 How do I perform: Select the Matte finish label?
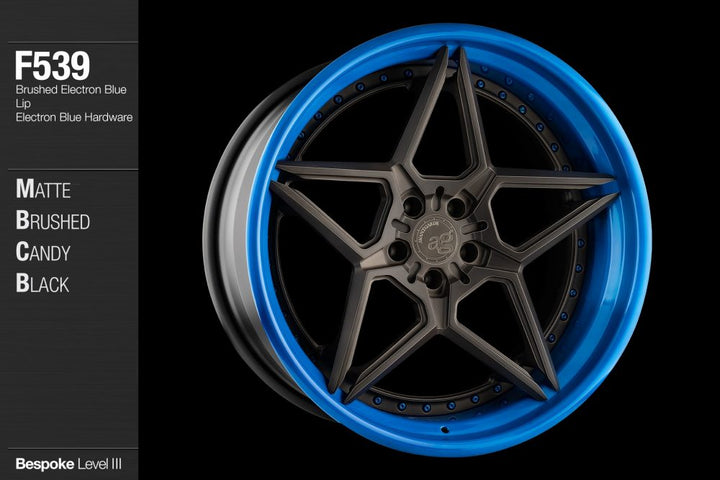44,189
